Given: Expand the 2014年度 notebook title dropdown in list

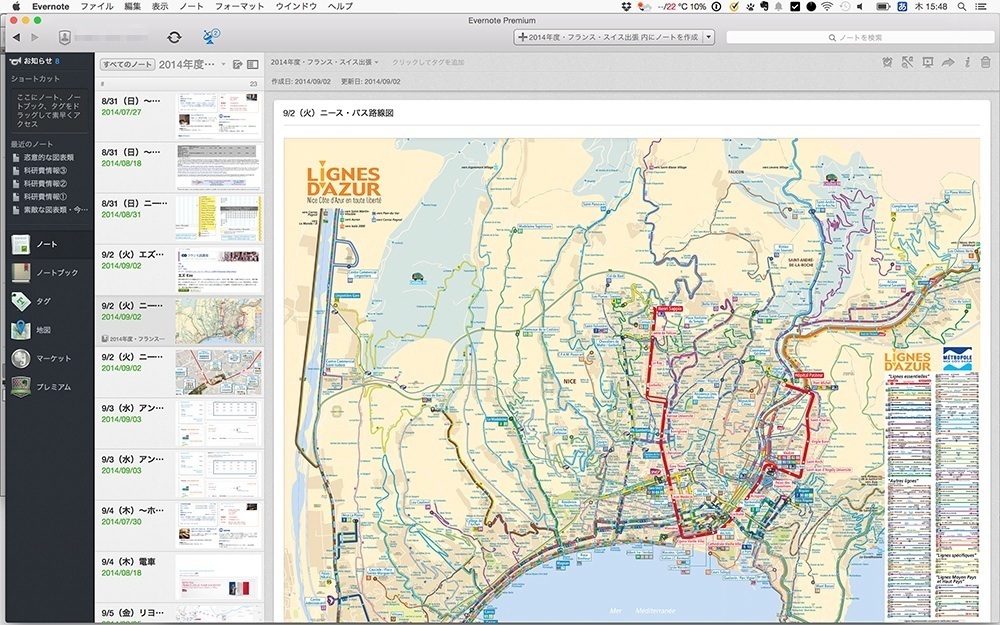Looking at the screenshot, I should [223, 64].
